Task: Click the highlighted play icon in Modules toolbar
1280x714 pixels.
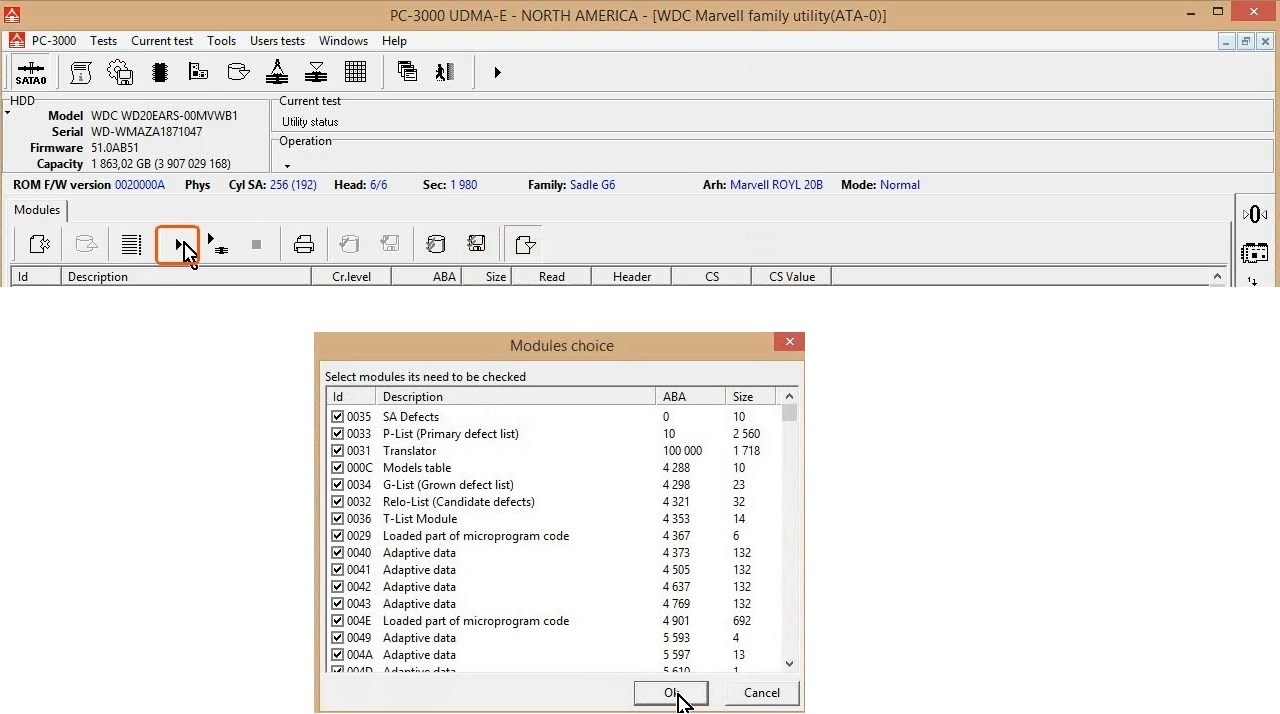Action: pyautogui.click(x=178, y=245)
